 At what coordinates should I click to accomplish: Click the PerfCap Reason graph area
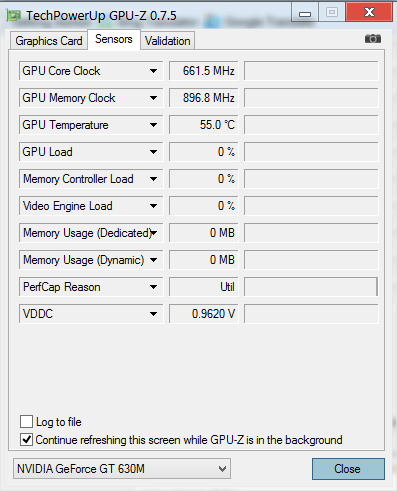311,287
